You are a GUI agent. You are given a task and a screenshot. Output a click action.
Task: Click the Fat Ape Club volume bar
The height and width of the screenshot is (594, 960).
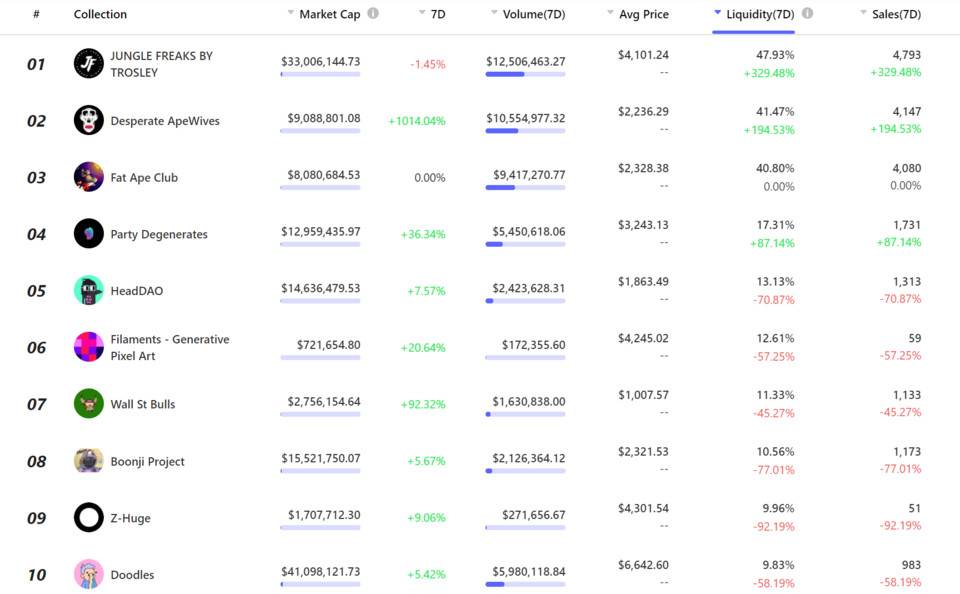[x=525, y=187]
